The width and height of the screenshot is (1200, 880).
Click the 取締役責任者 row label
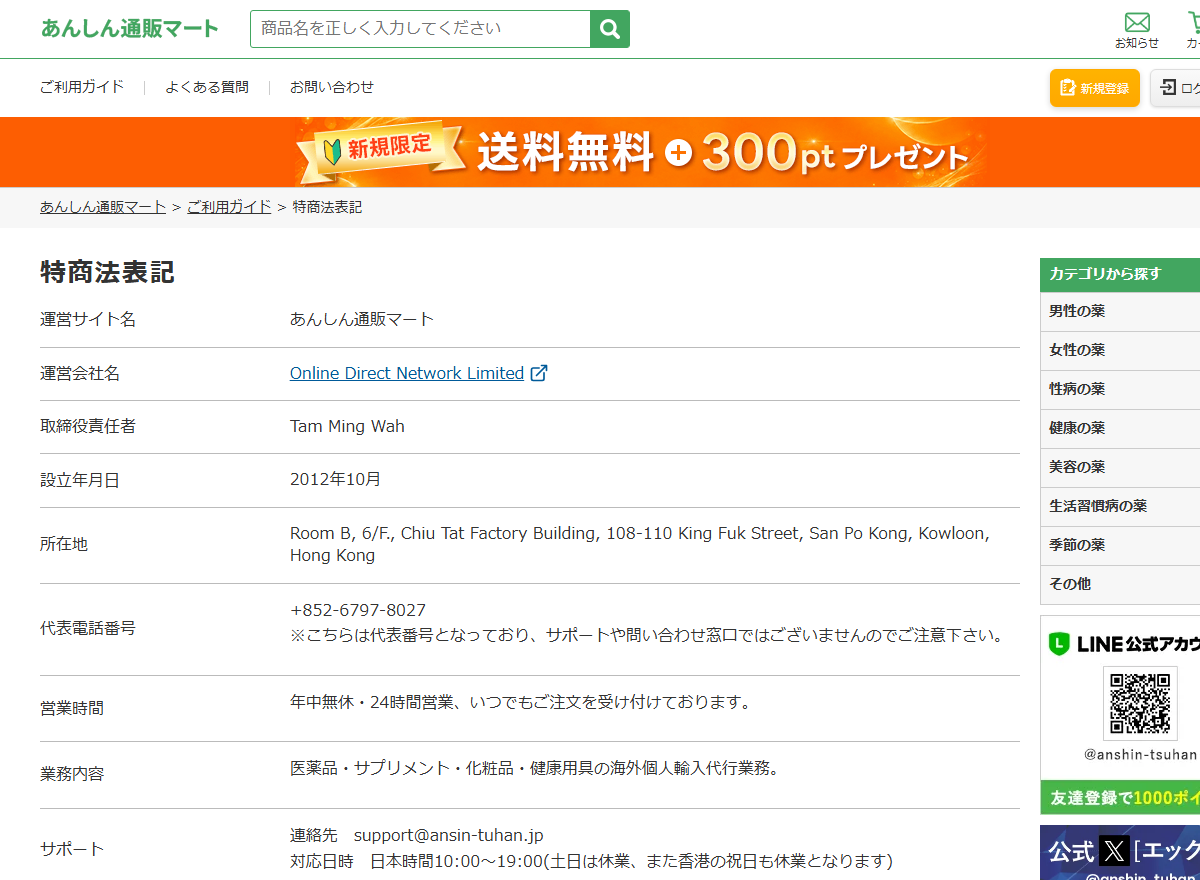coord(88,426)
